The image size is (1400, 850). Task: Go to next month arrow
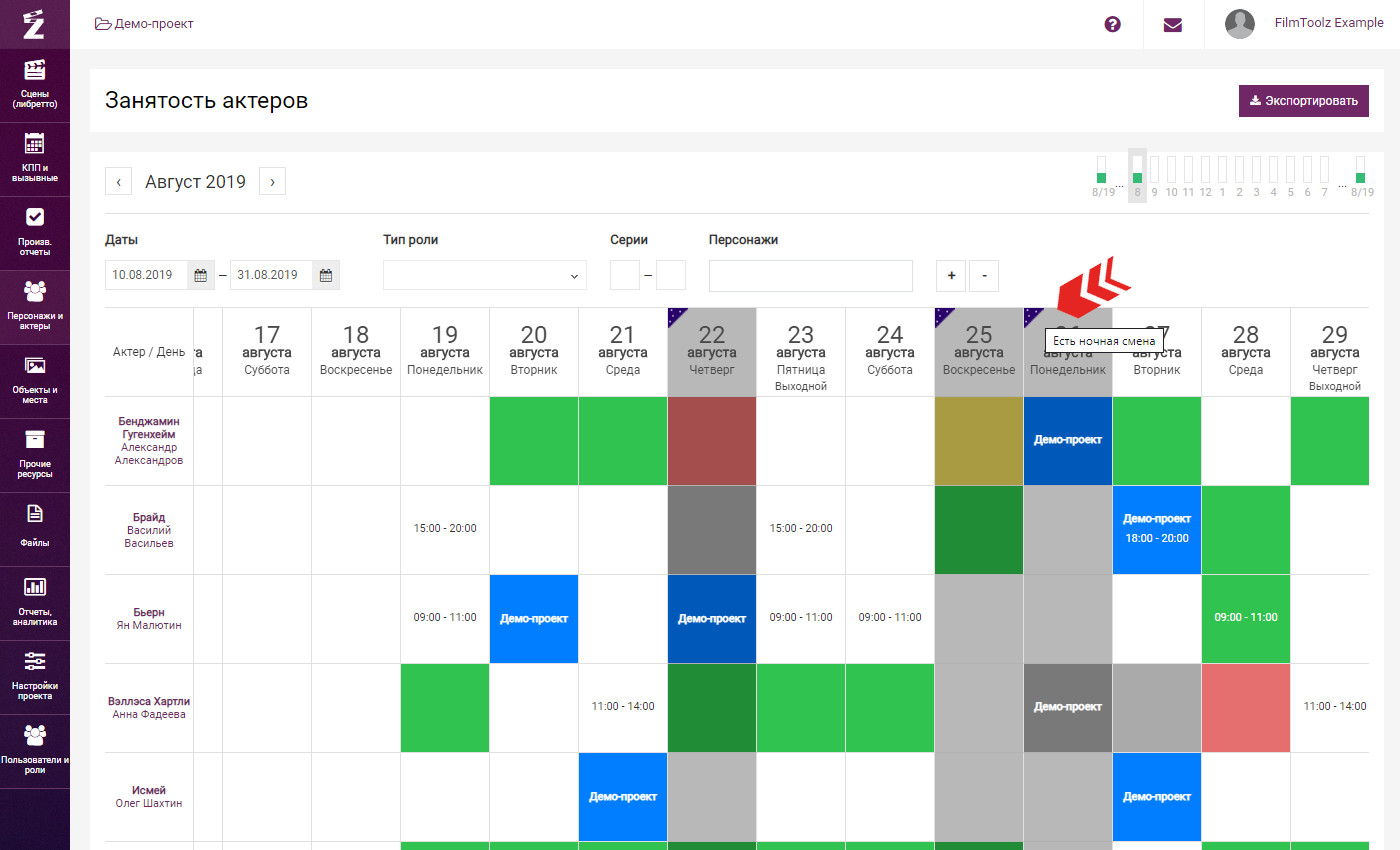tap(272, 182)
